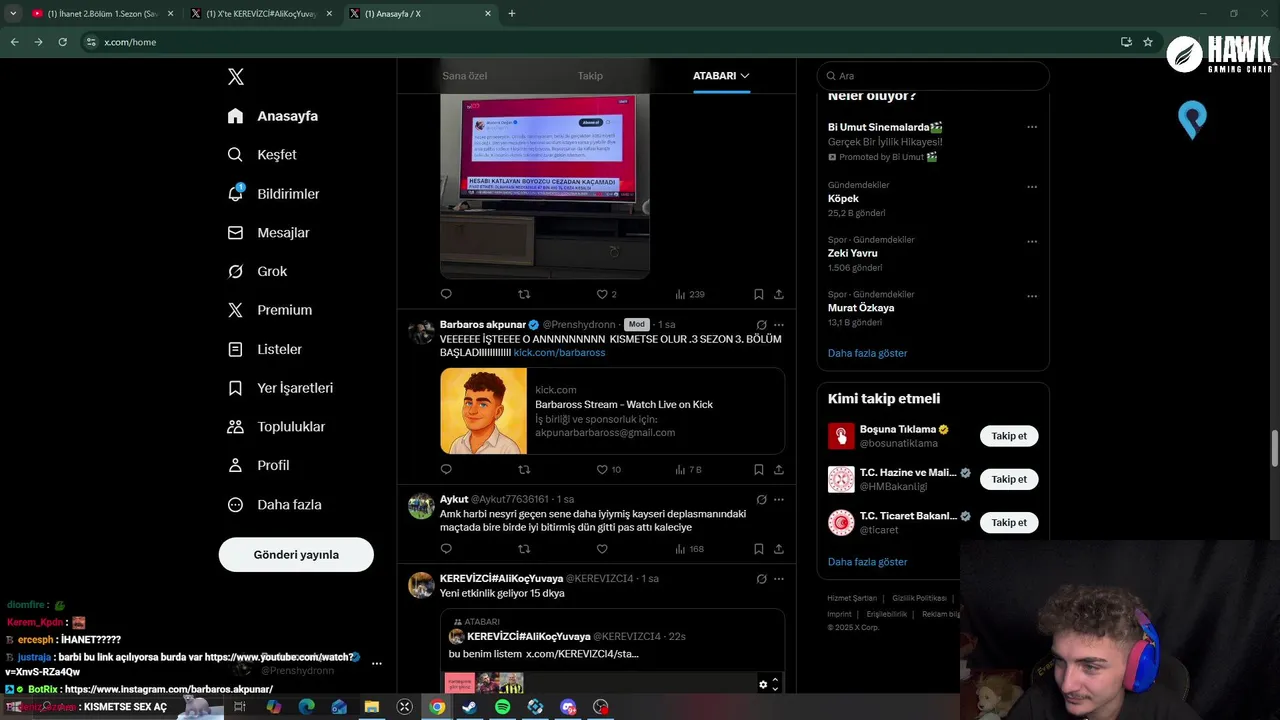The height and width of the screenshot is (720, 1280).
Task: Switch to Takip timeline tab
Action: click(x=590, y=76)
